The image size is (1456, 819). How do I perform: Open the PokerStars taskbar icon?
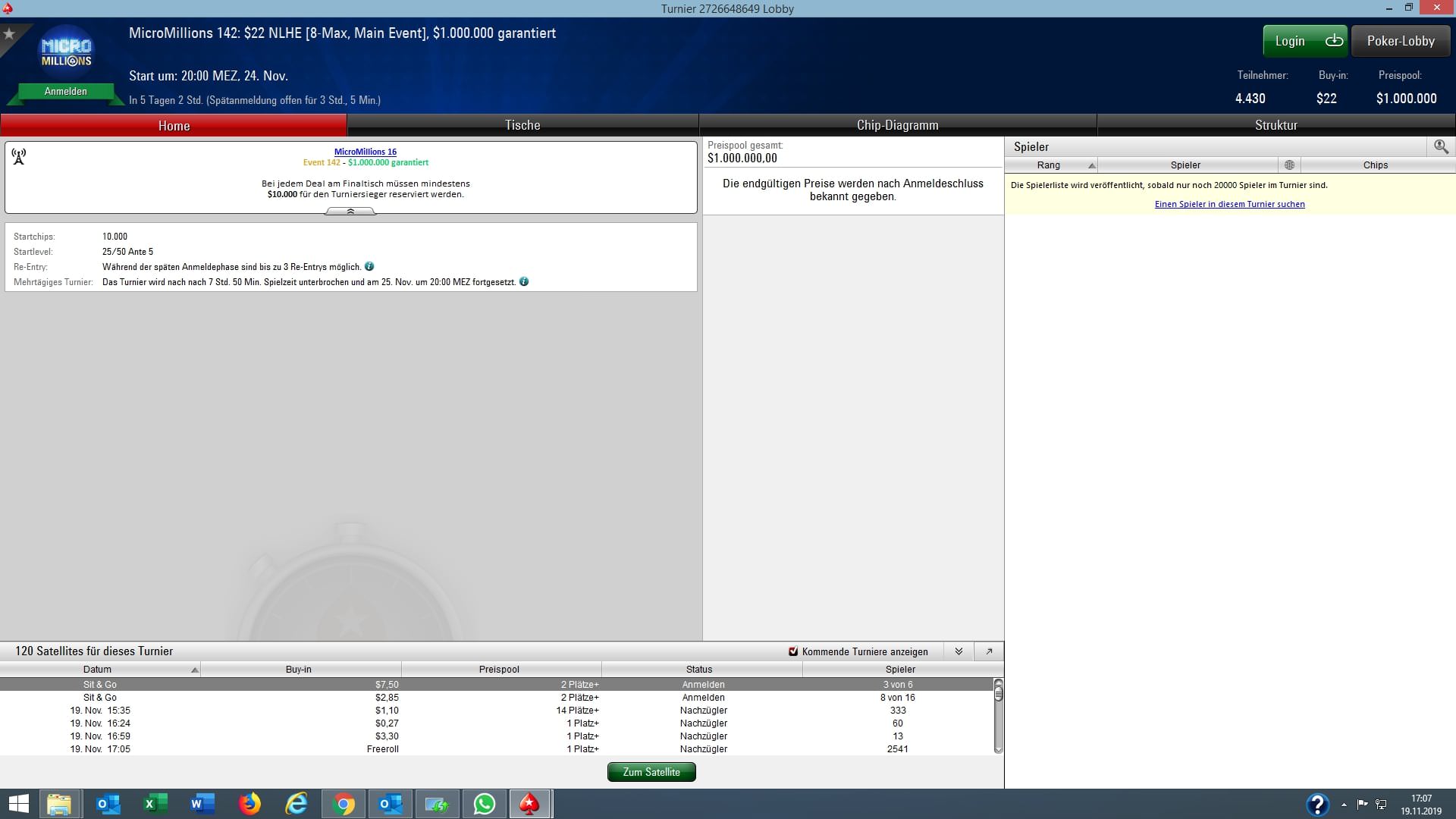pyautogui.click(x=529, y=804)
